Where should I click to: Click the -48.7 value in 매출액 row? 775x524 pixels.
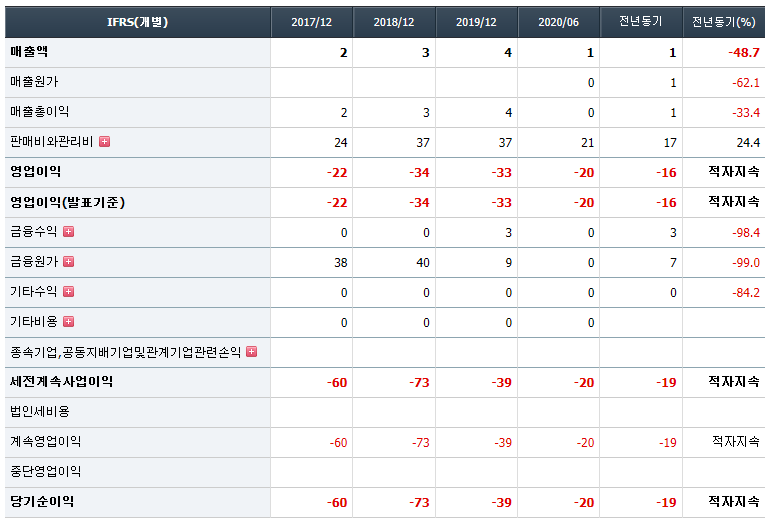(x=744, y=53)
